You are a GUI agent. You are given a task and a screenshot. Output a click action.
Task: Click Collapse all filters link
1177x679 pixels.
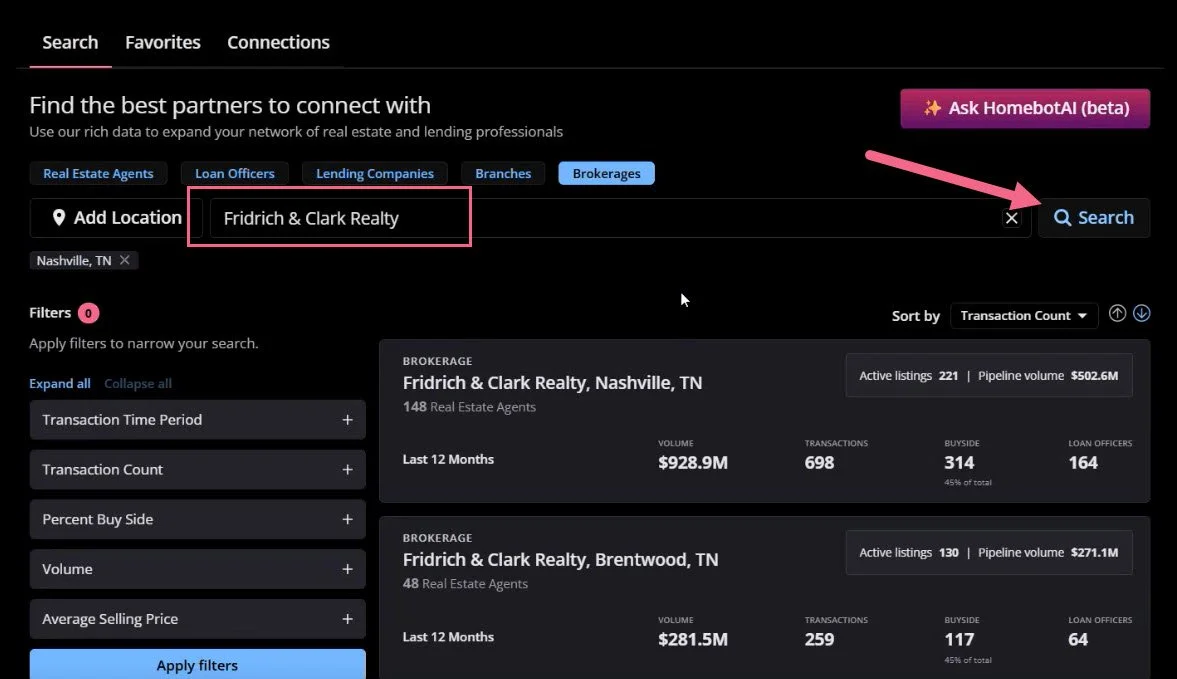(138, 383)
